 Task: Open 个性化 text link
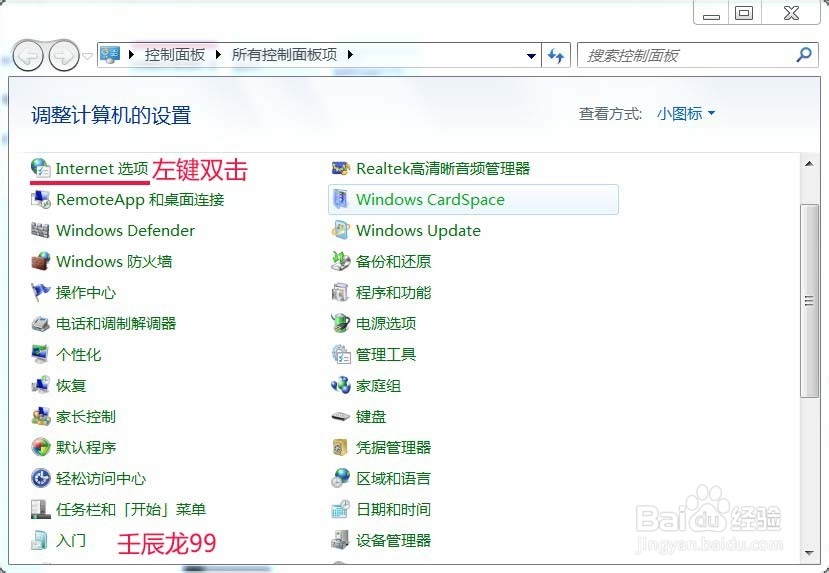coord(78,355)
